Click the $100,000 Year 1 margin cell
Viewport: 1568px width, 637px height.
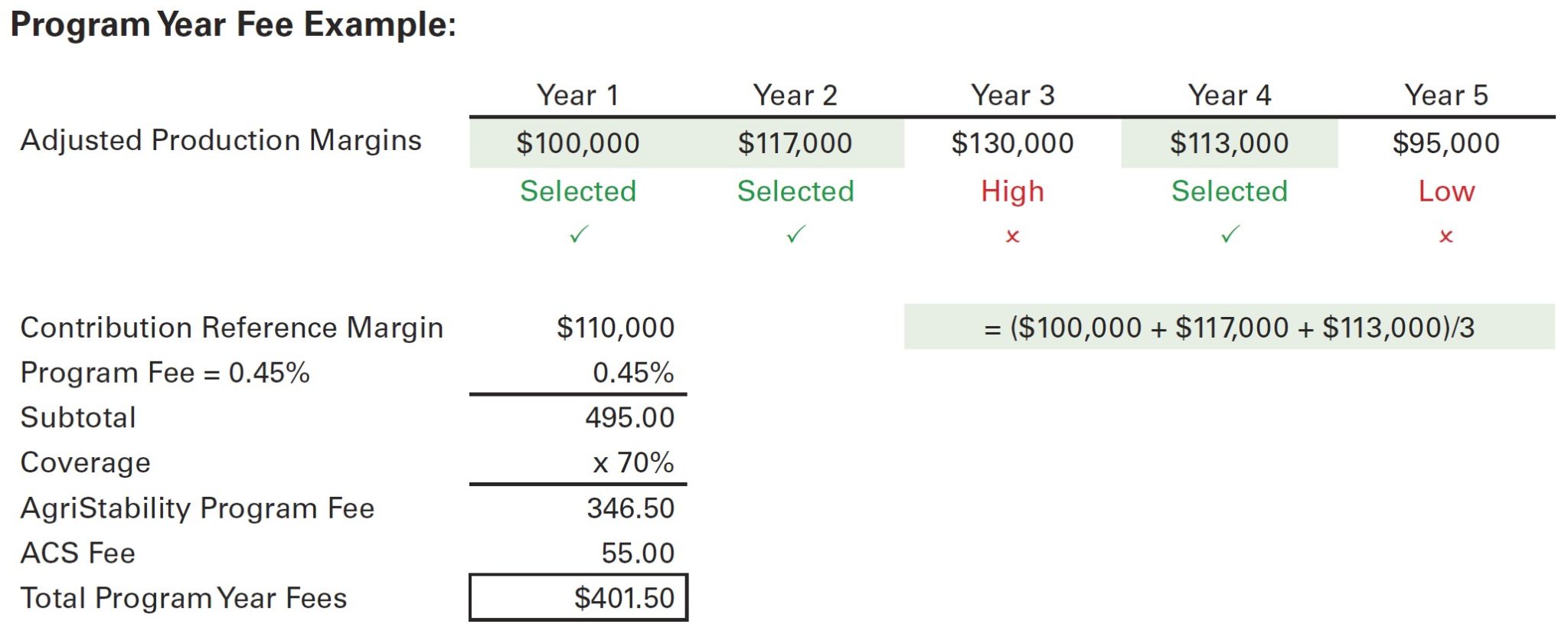click(x=578, y=143)
